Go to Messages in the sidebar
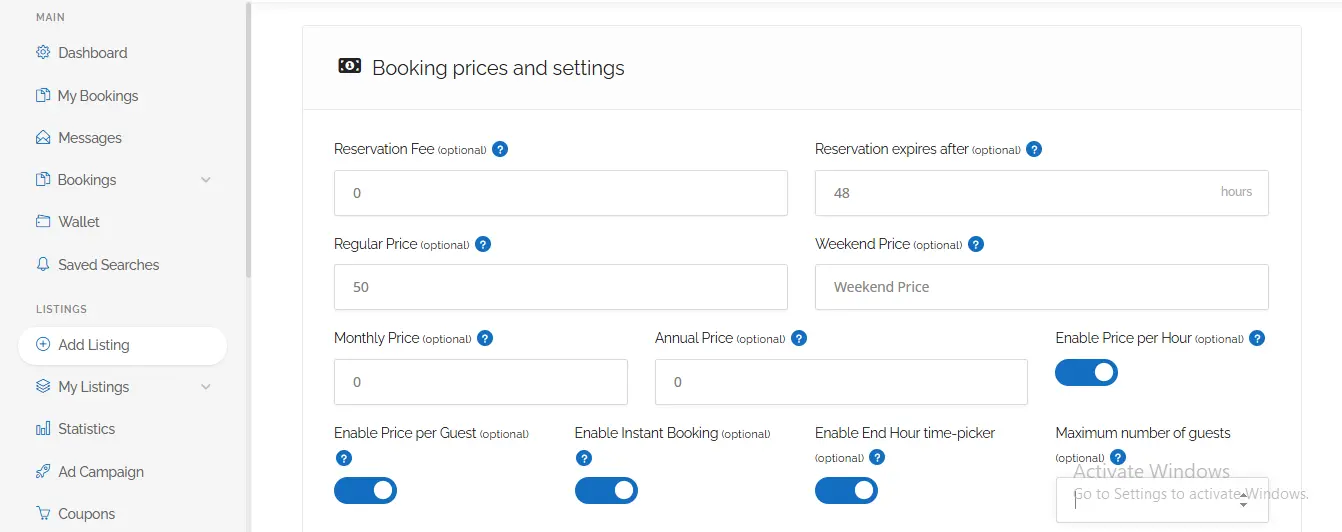Image resolution: width=1342 pixels, height=532 pixels. pos(89,138)
